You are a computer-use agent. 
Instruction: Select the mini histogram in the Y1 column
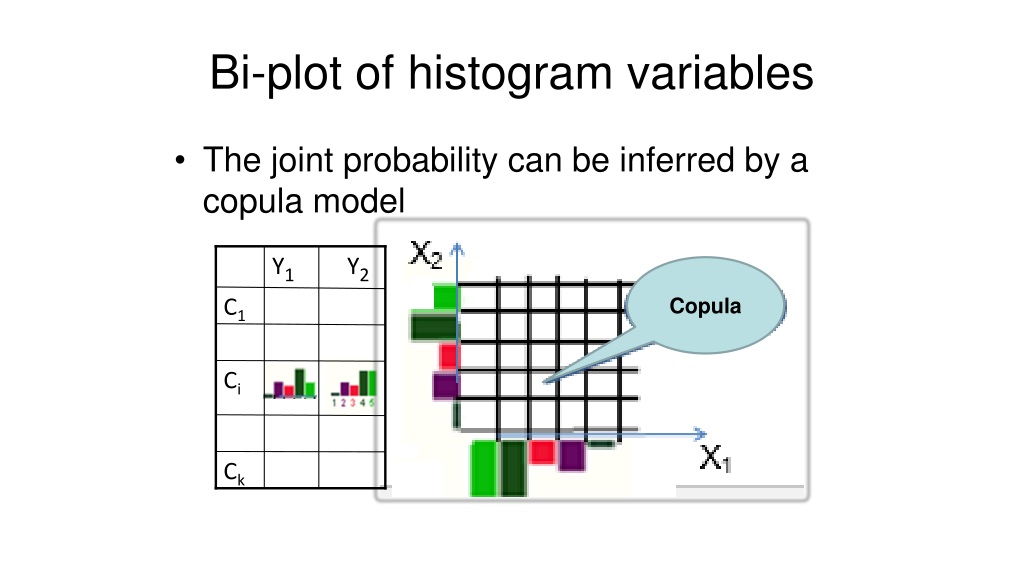click(291, 383)
